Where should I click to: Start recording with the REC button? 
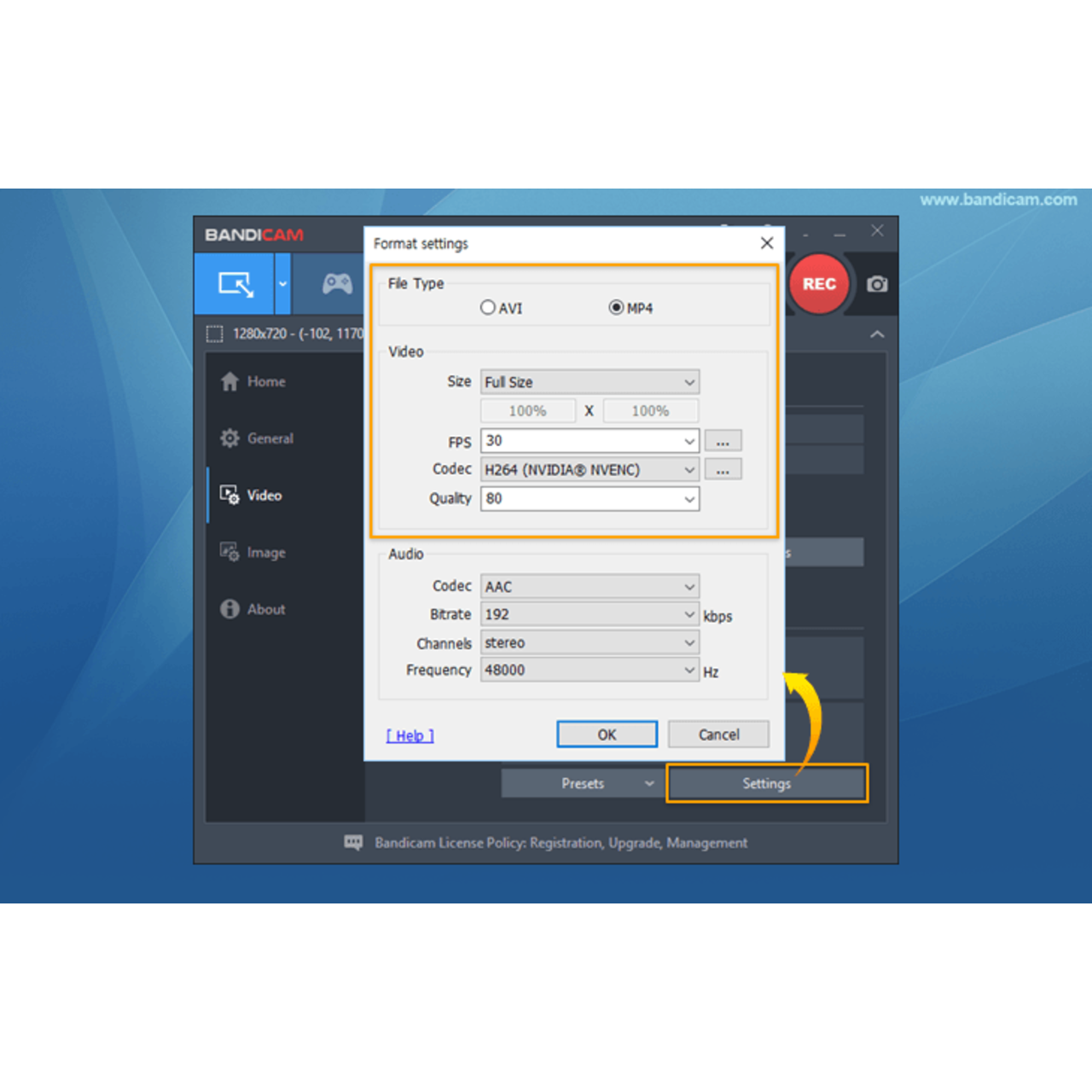click(819, 284)
